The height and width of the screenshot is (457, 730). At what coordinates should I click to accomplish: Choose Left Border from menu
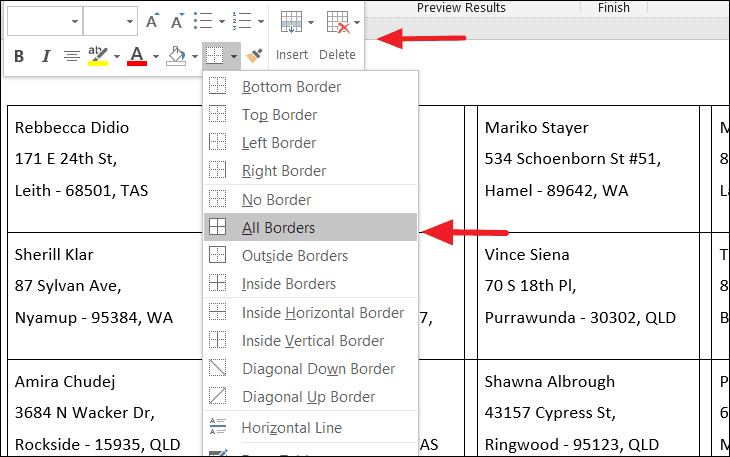311,142
